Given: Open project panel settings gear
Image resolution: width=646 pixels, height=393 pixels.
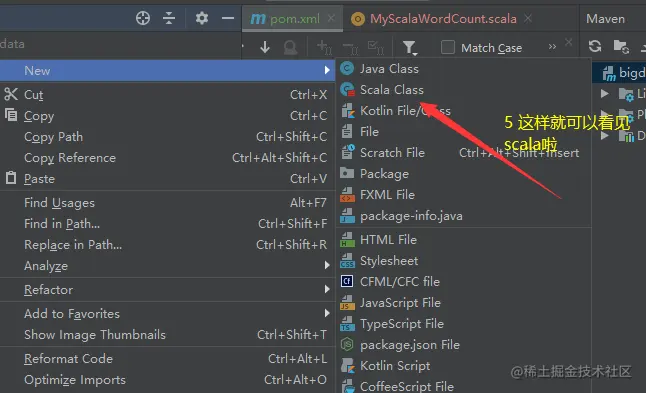Looking at the screenshot, I should pyautogui.click(x=201, y=18).
